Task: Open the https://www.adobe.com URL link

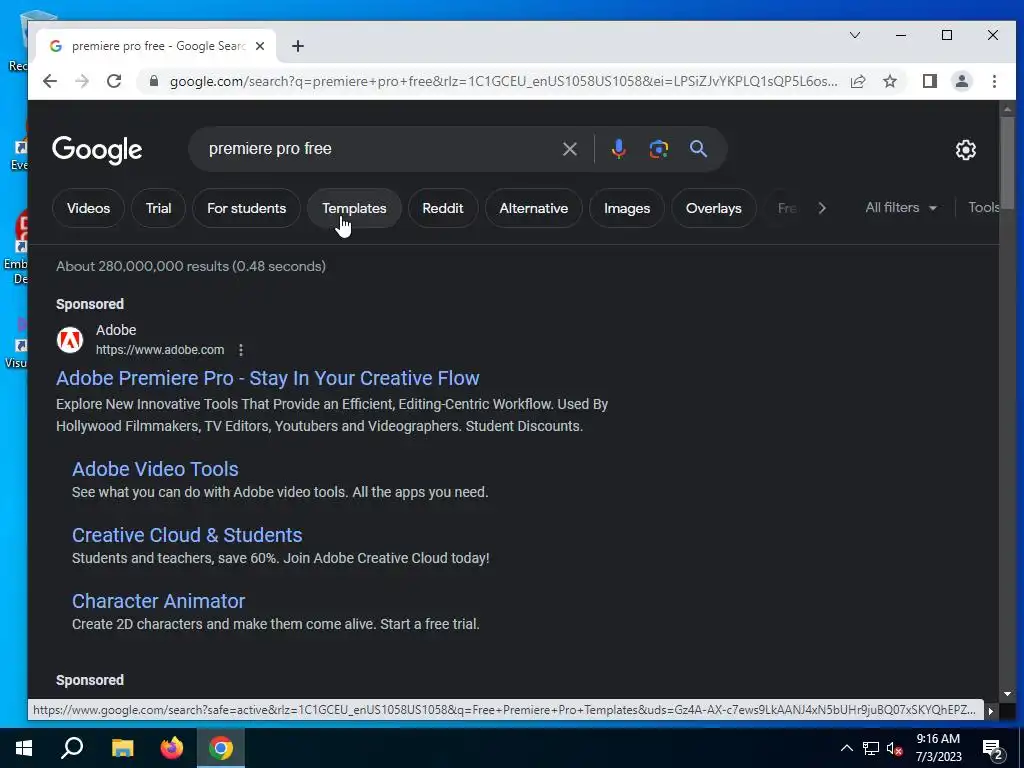Action: click(160, 350)
